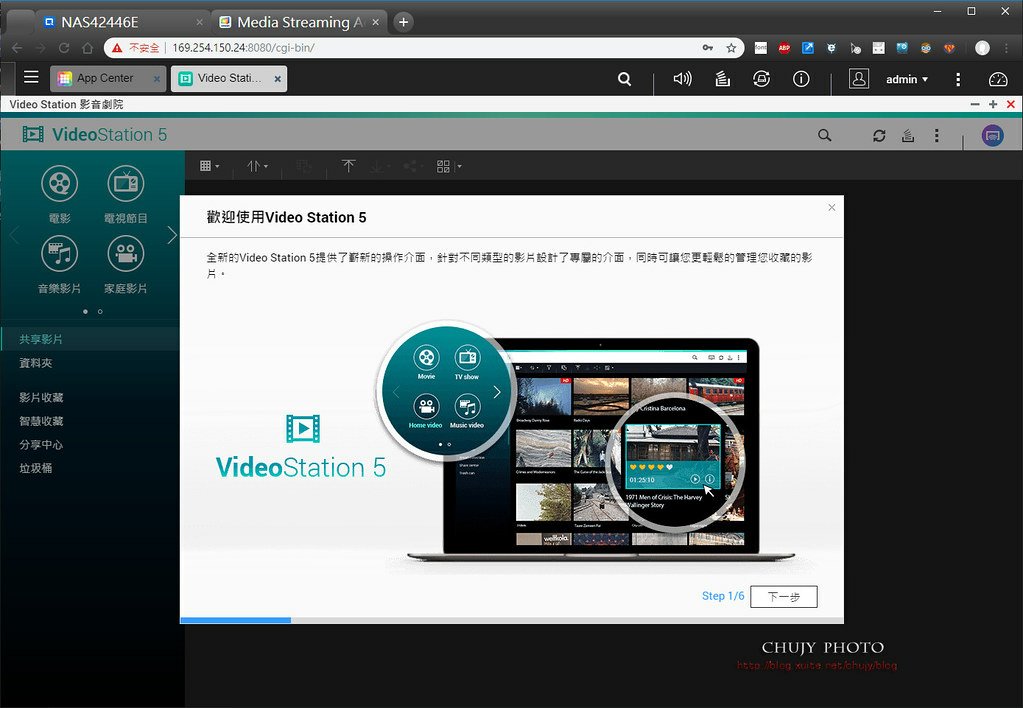
Task: Click the upload videos toolbar icon
Action: coord(348,166)
